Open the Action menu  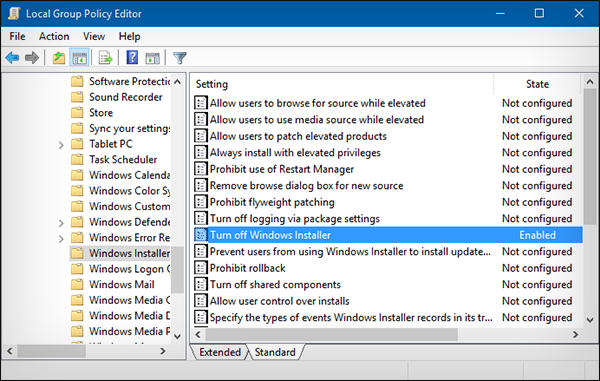[54, 36]
